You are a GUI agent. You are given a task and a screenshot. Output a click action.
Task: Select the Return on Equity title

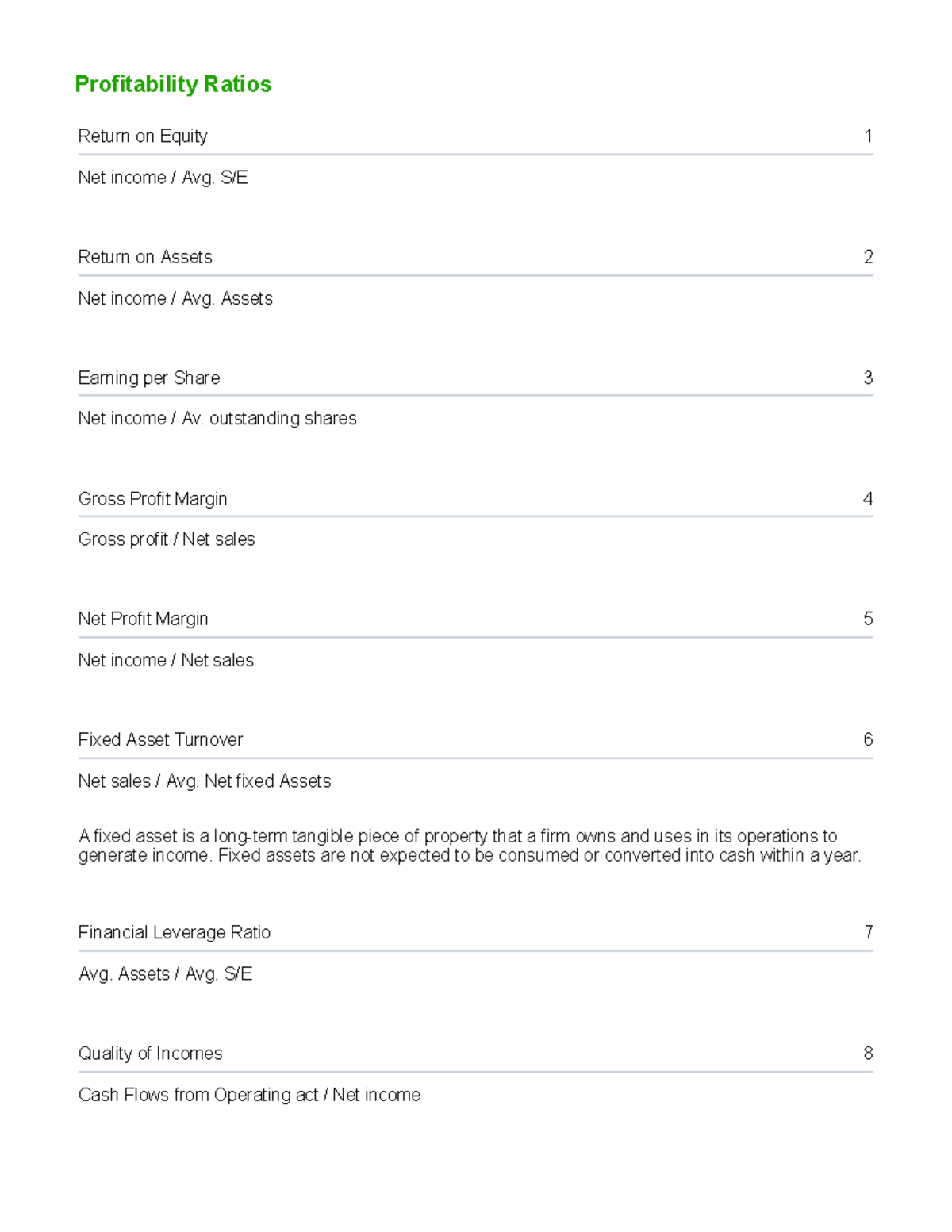[143, 136]
